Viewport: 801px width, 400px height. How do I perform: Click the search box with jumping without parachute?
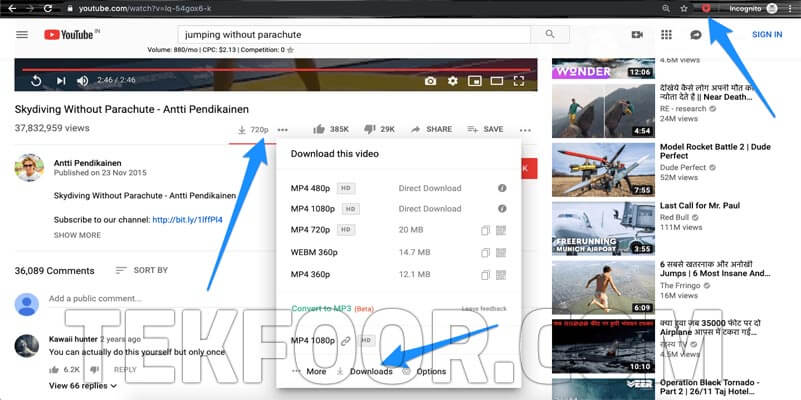pos(354,35)
